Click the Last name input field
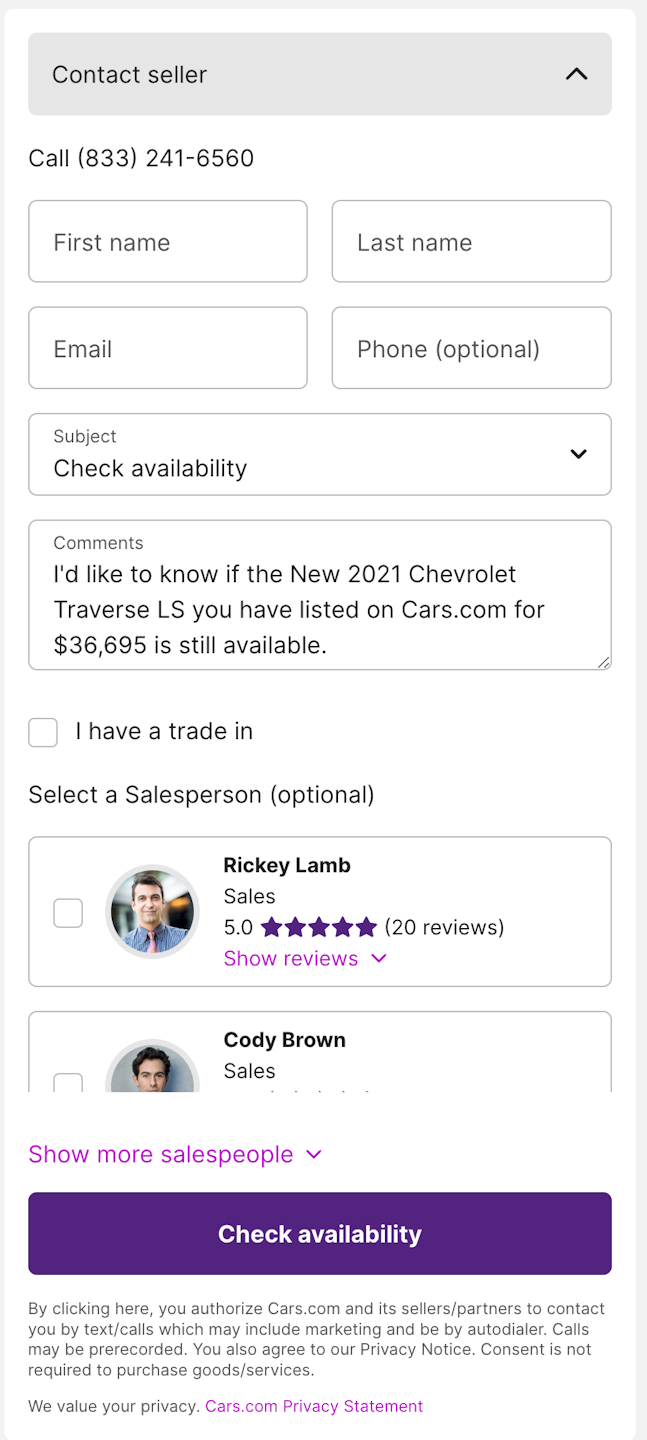The height and width of the screenshot is (1440, 647). pyautogui.click(x=471, y=242)
